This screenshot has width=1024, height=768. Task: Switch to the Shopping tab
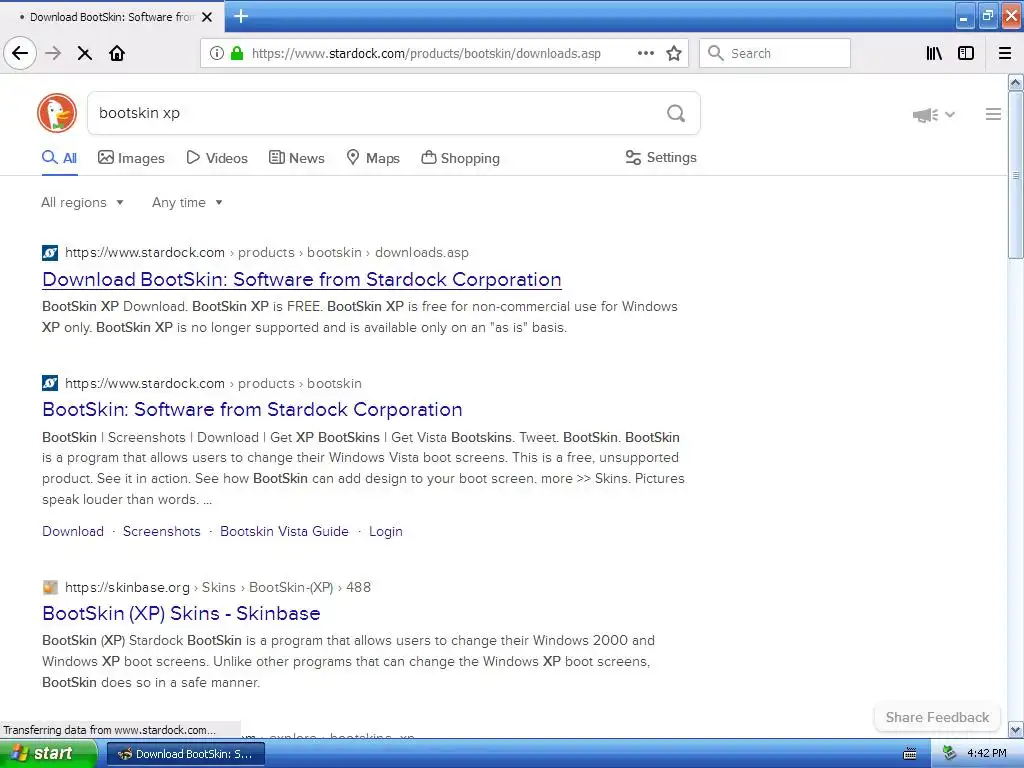click(x=460, y=158)
